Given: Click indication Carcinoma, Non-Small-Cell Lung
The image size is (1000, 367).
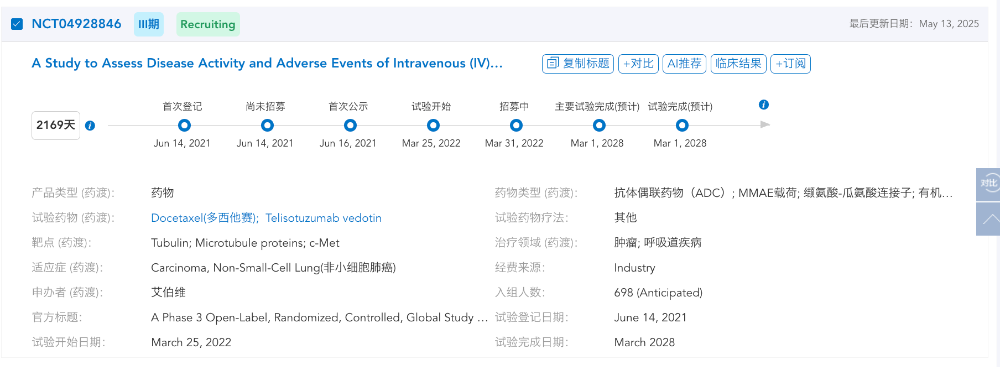Looking at the screenshot, I should 274,267.
